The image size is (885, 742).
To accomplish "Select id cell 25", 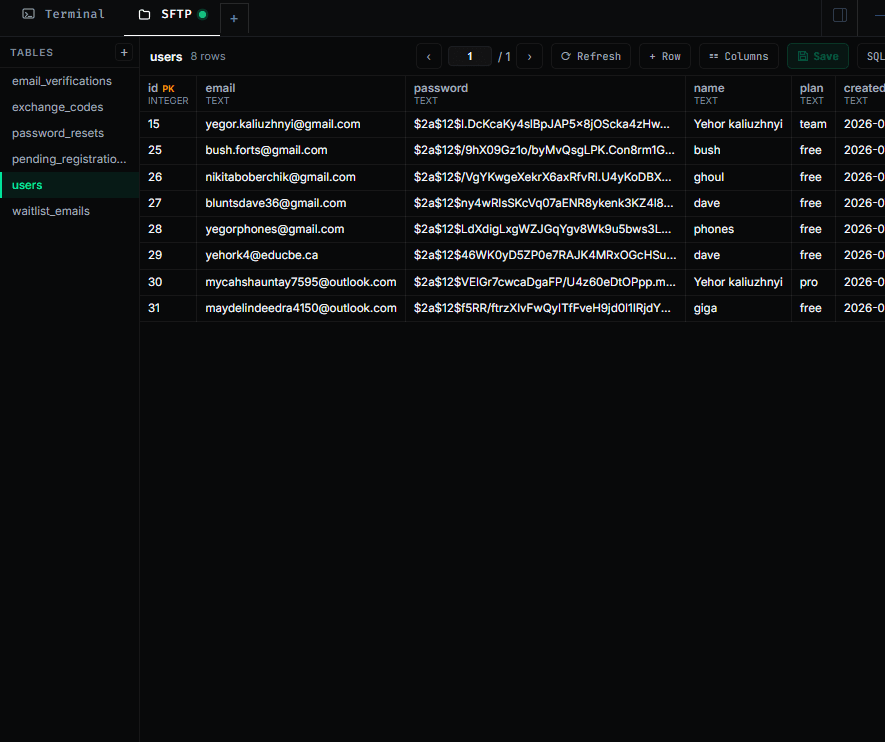I will pos(168,150).
